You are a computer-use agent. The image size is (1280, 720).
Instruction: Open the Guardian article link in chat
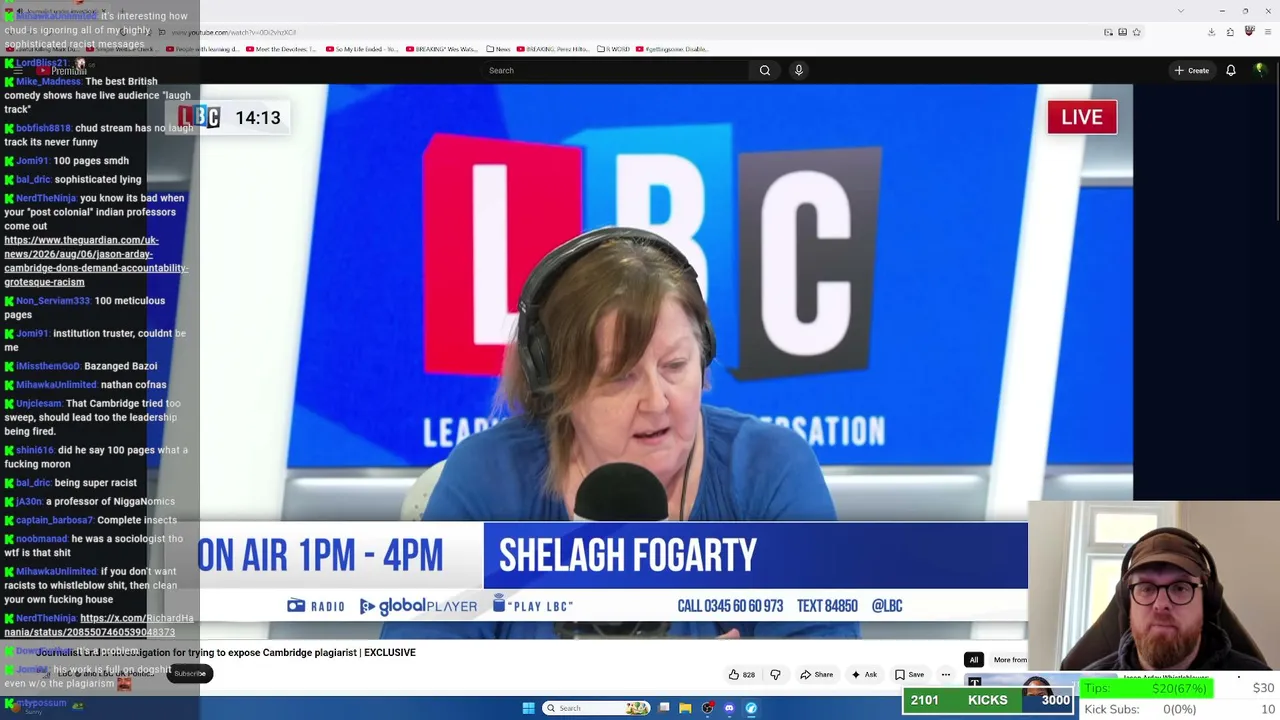coord(96,261)
